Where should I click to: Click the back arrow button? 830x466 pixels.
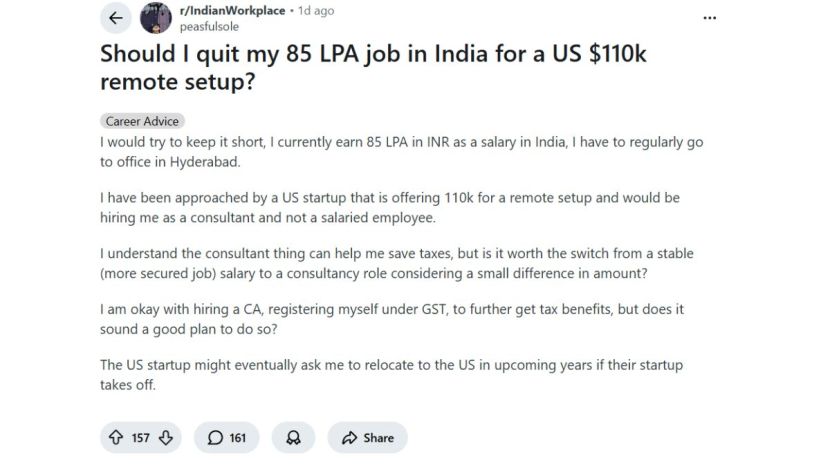click(117, 17)
